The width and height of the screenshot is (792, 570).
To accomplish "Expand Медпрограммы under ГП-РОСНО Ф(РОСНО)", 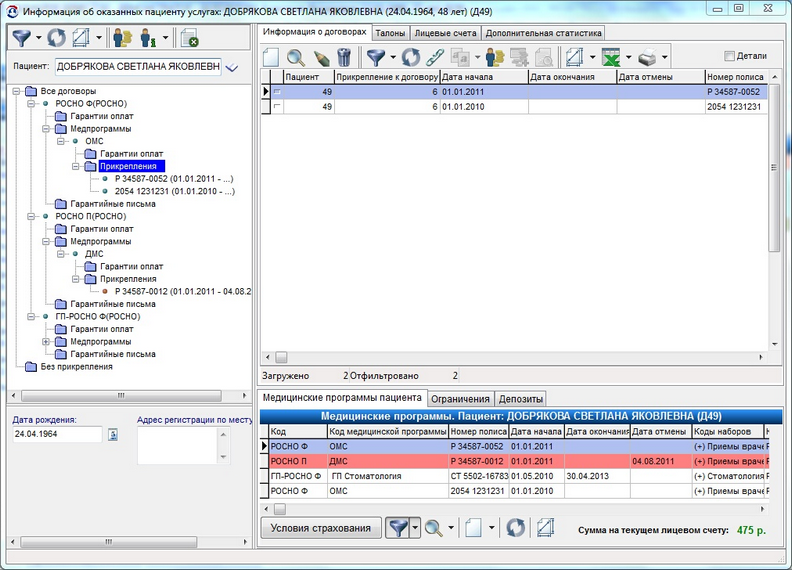I will 46,342.
